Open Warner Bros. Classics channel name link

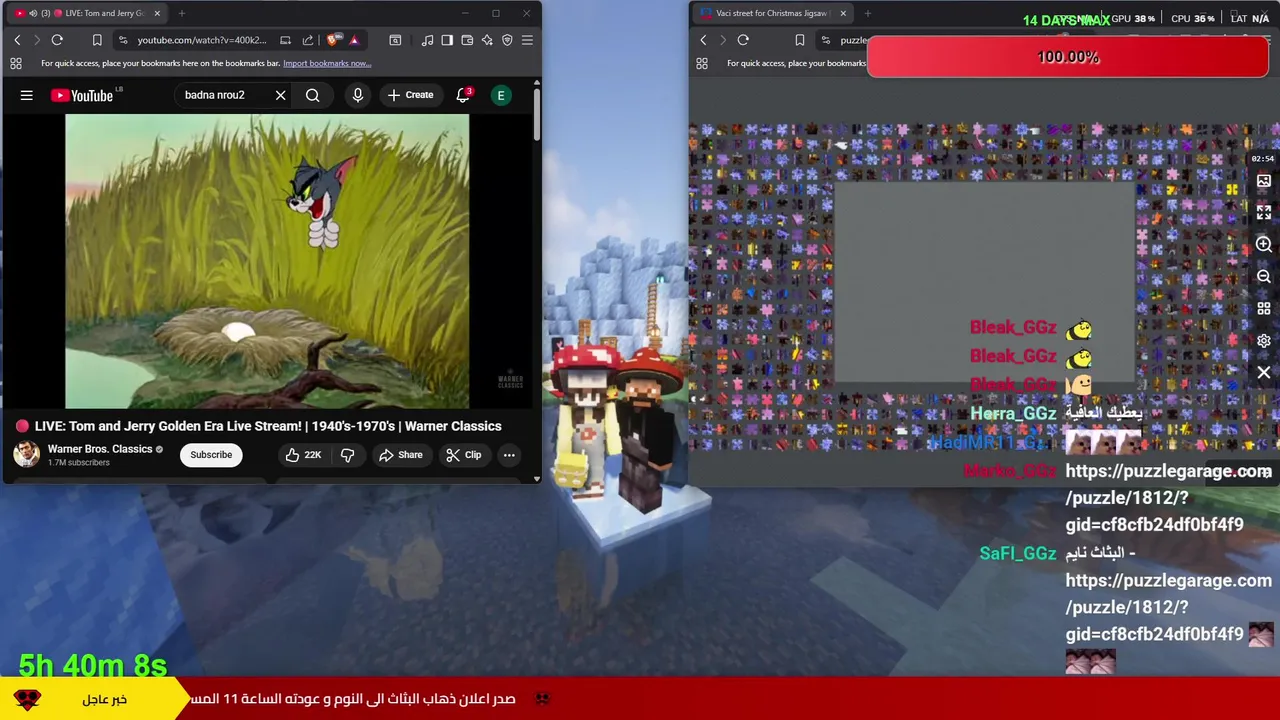[100, 449]
